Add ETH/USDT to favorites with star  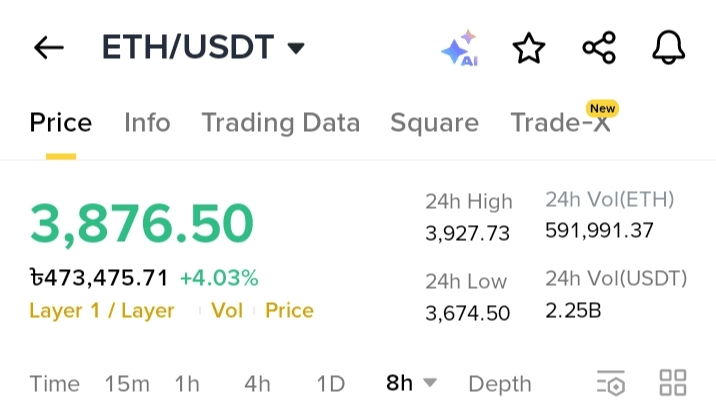tap(529, 48)
